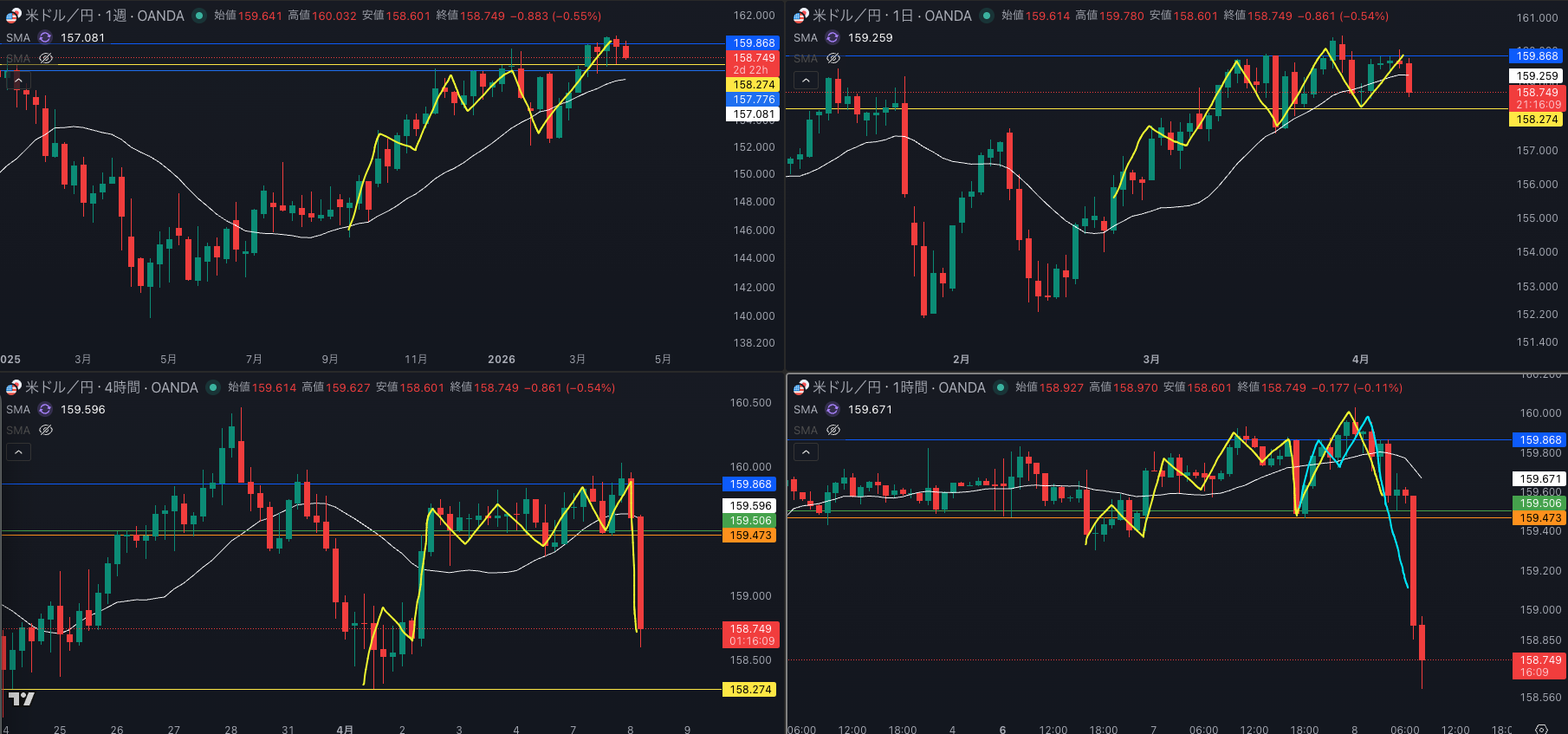Click the SMA refresh icon on 1-hour chart
This screenshot has height=734, width=1568.
tap(833, 409)
